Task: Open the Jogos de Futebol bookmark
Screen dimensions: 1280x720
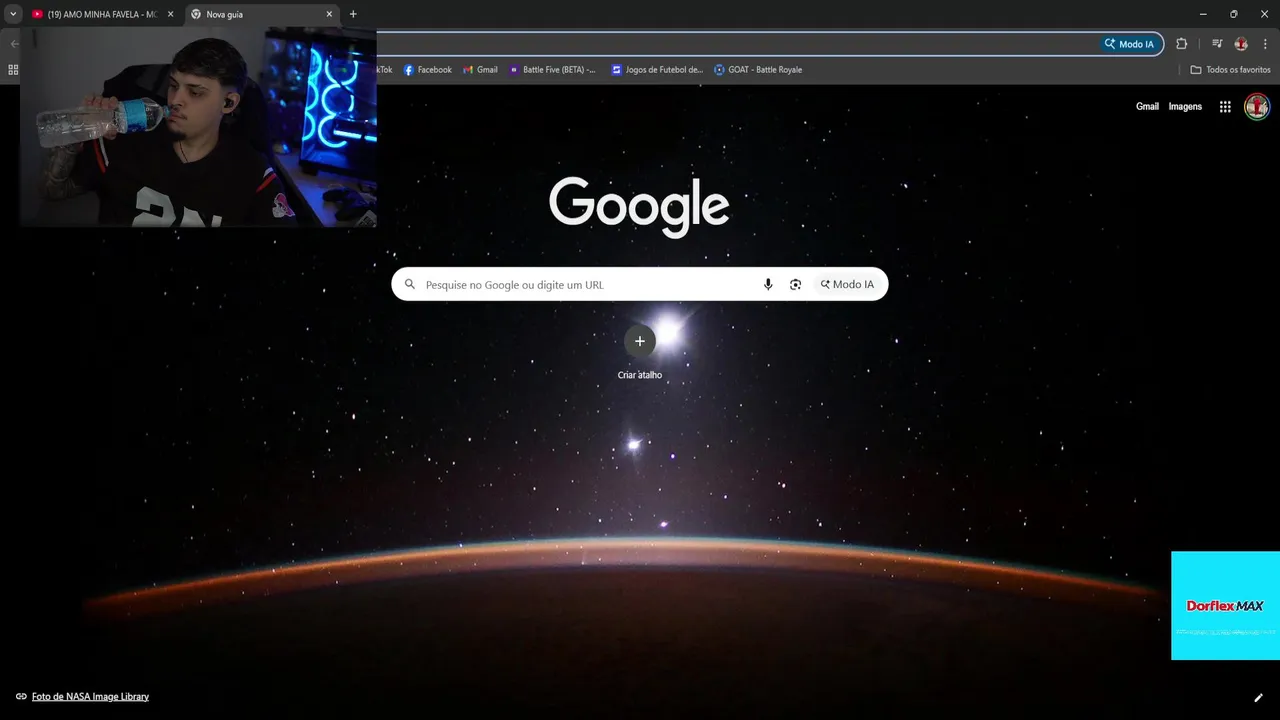Action: [x=657, y=70]
